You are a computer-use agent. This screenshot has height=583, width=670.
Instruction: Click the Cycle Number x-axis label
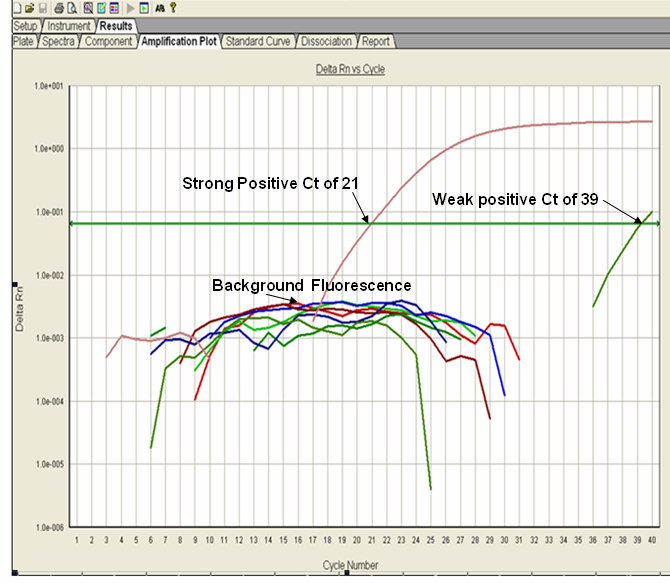tap(350, 565)
